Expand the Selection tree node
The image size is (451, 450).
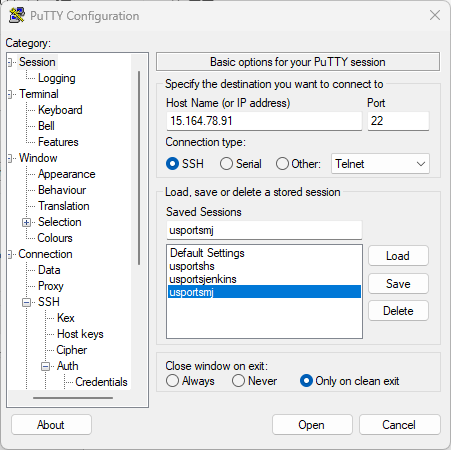click(x=26, y=222)
